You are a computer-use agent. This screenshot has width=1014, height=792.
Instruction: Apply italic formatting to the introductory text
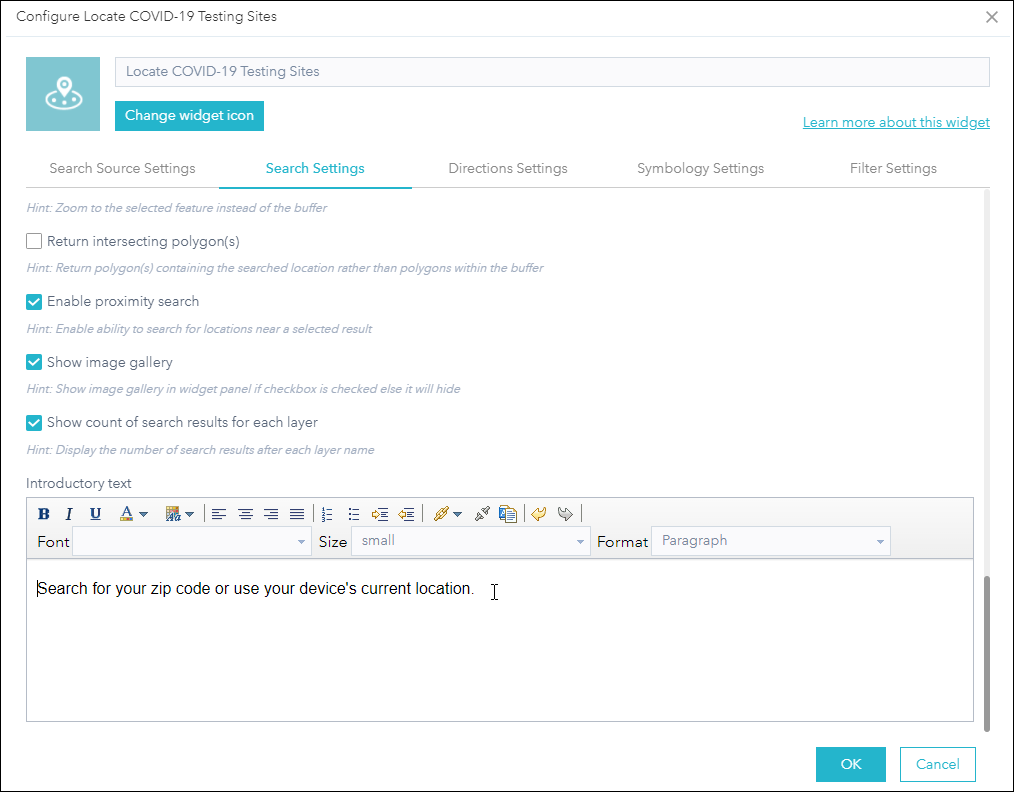coord(68,513)
